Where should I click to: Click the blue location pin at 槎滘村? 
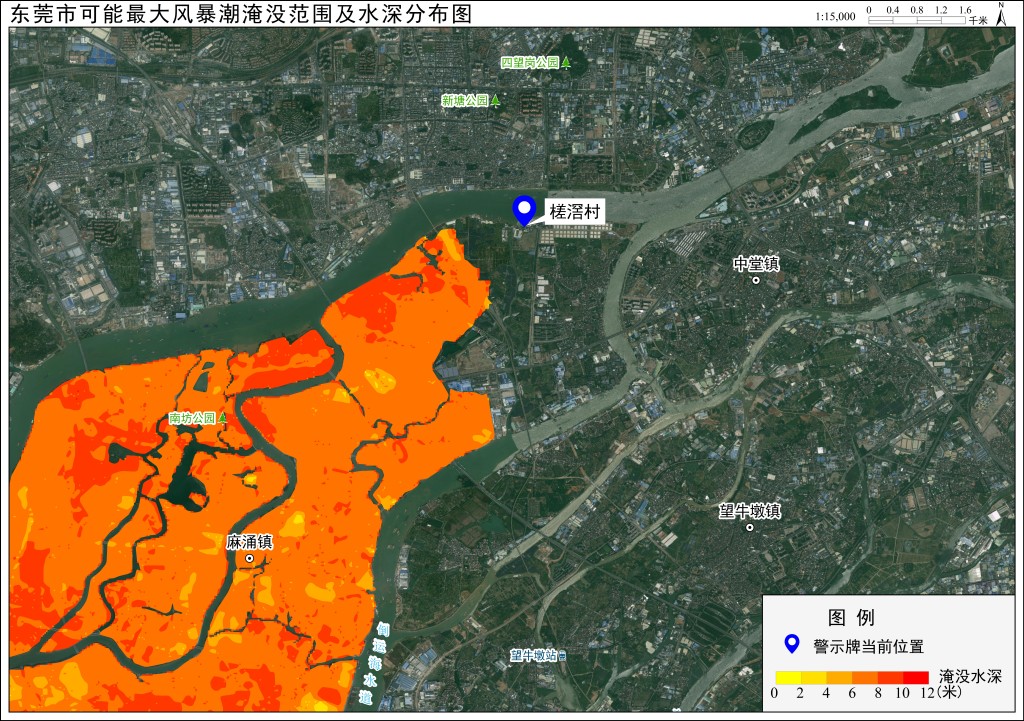tap(523, 210)
